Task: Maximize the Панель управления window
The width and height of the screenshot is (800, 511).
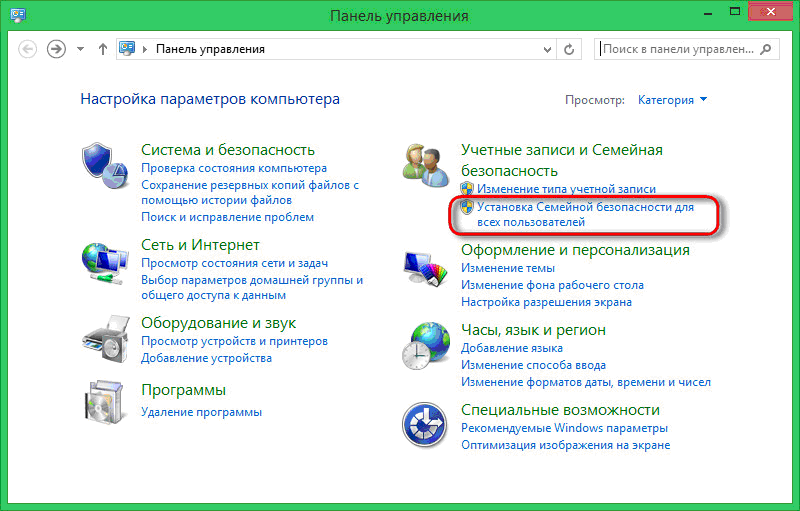Action: (735, 12)
